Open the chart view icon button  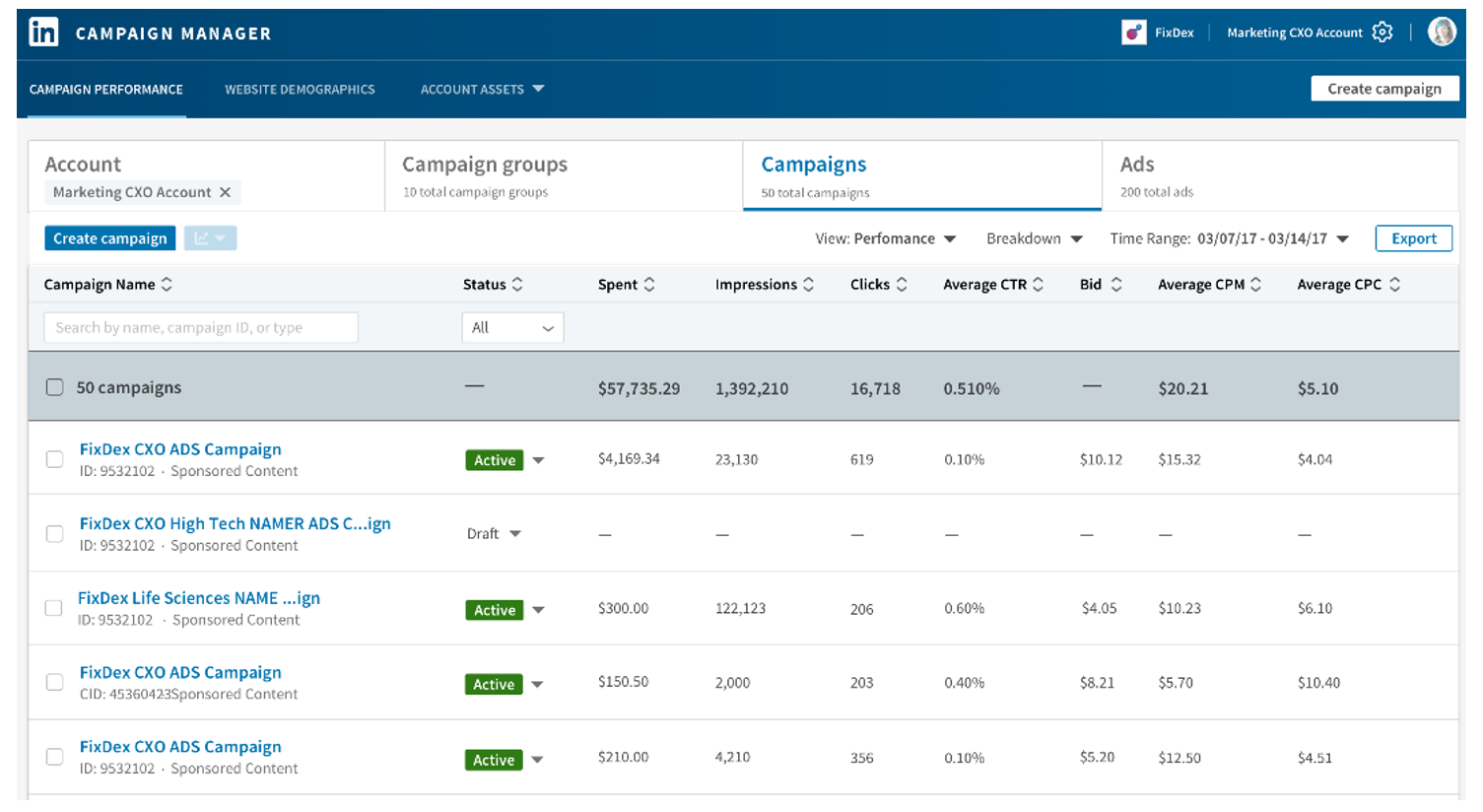(210, 238)
